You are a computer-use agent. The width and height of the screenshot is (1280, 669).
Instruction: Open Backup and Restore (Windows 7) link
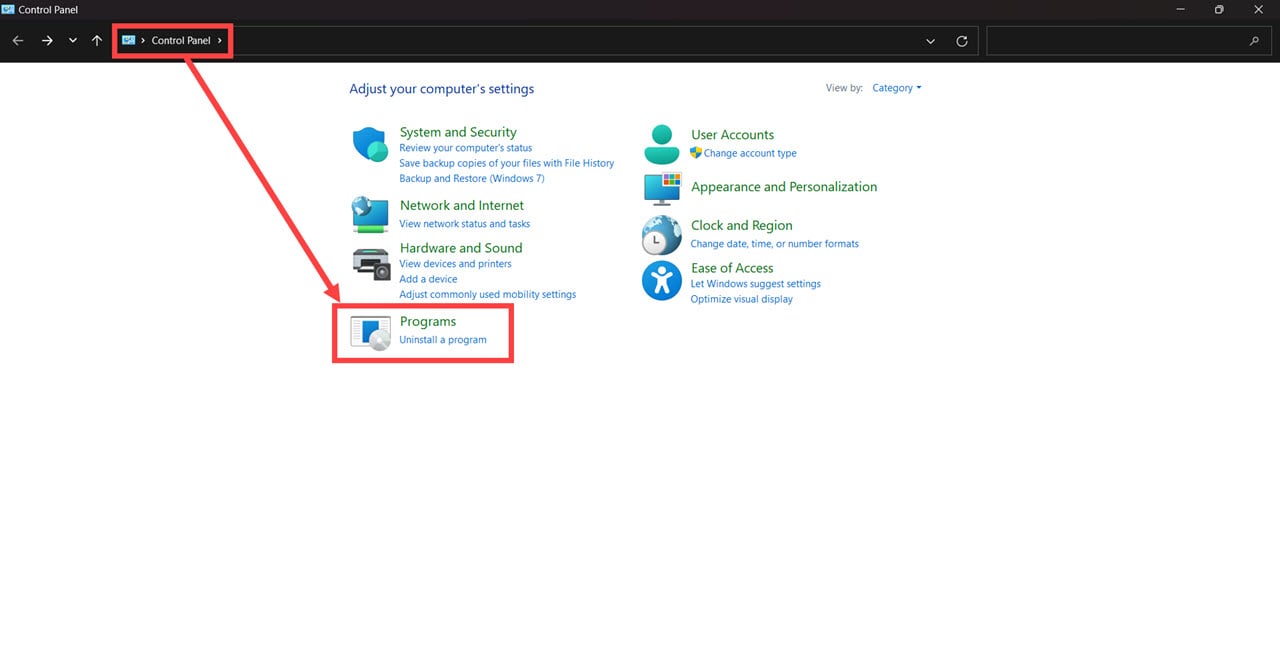click(x=472, y=179)
